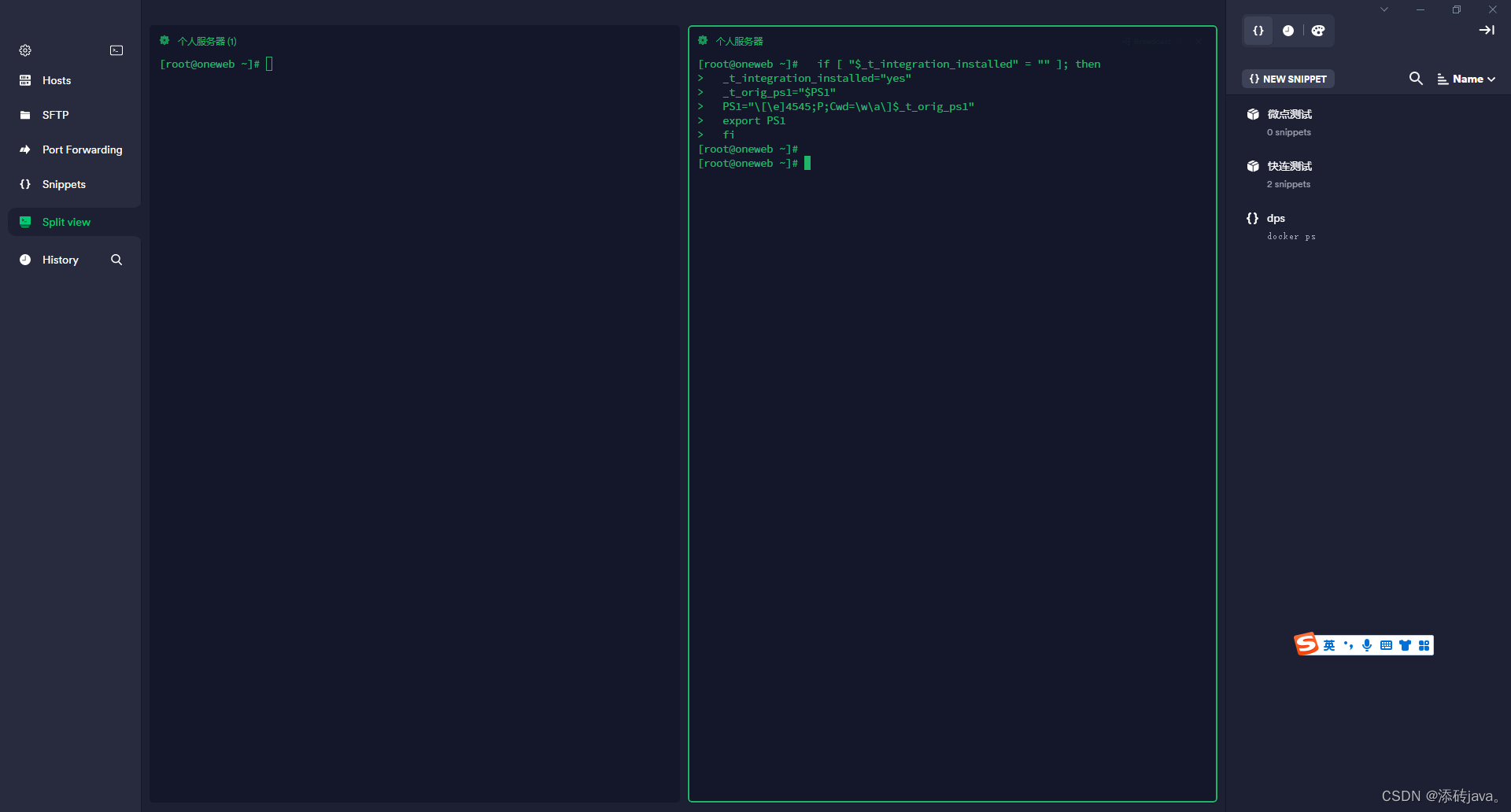Image resolution: width=1511 pixels, height=812 pixels.
Task: Switch to the History tab with clock icon
Action: coord(1288,31)
